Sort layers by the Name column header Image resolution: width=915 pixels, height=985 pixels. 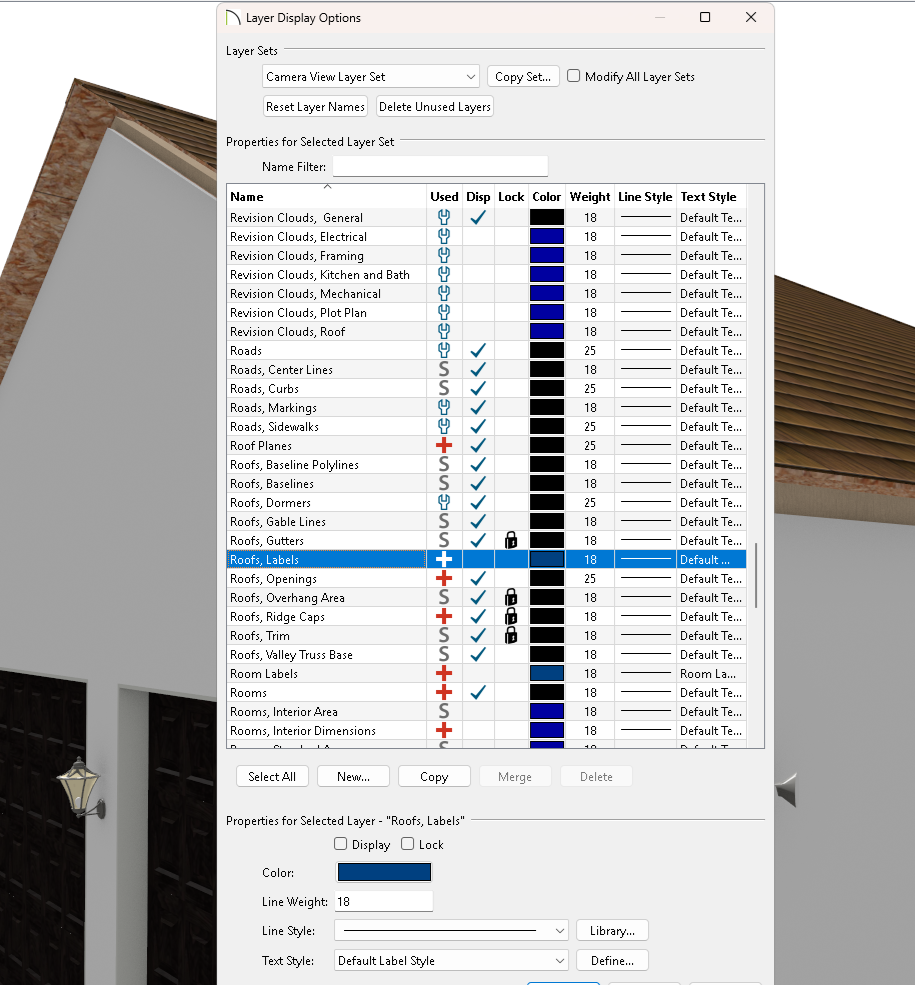pos(326,197)
